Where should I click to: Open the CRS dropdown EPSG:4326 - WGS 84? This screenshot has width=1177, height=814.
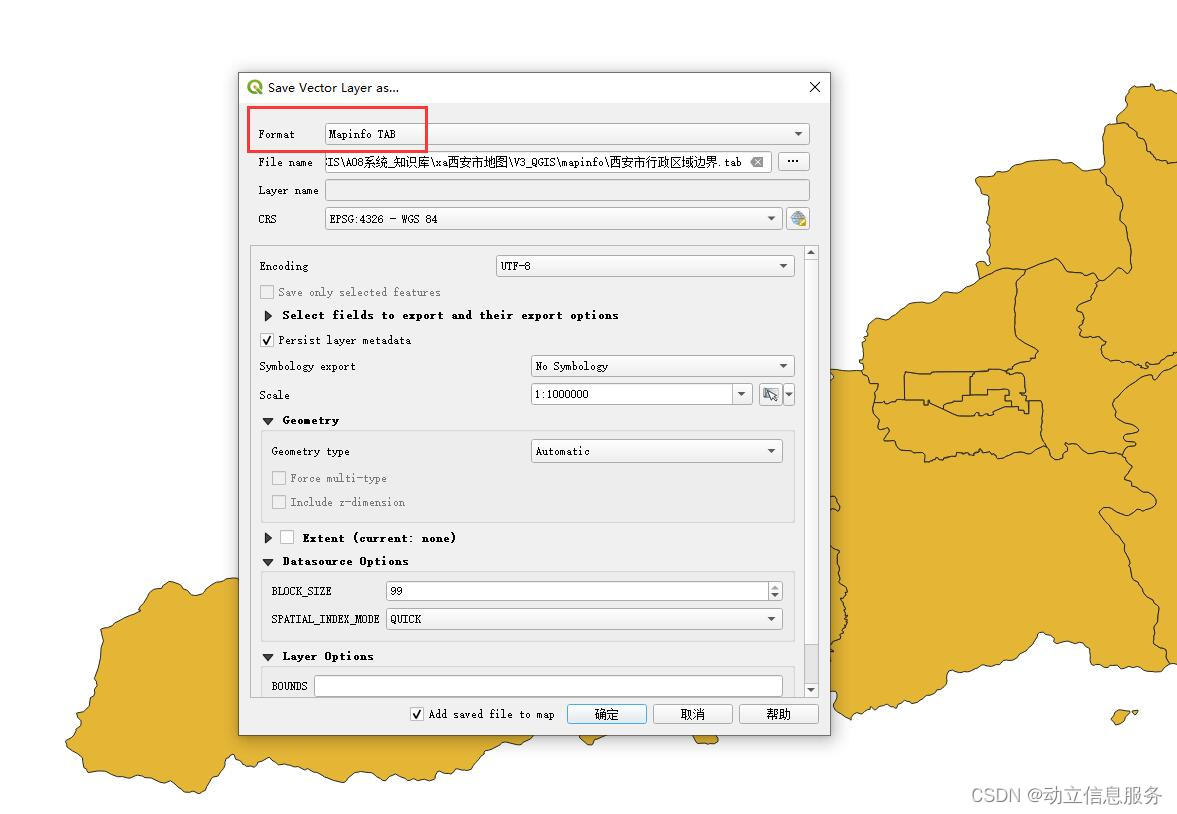point(553,219)
